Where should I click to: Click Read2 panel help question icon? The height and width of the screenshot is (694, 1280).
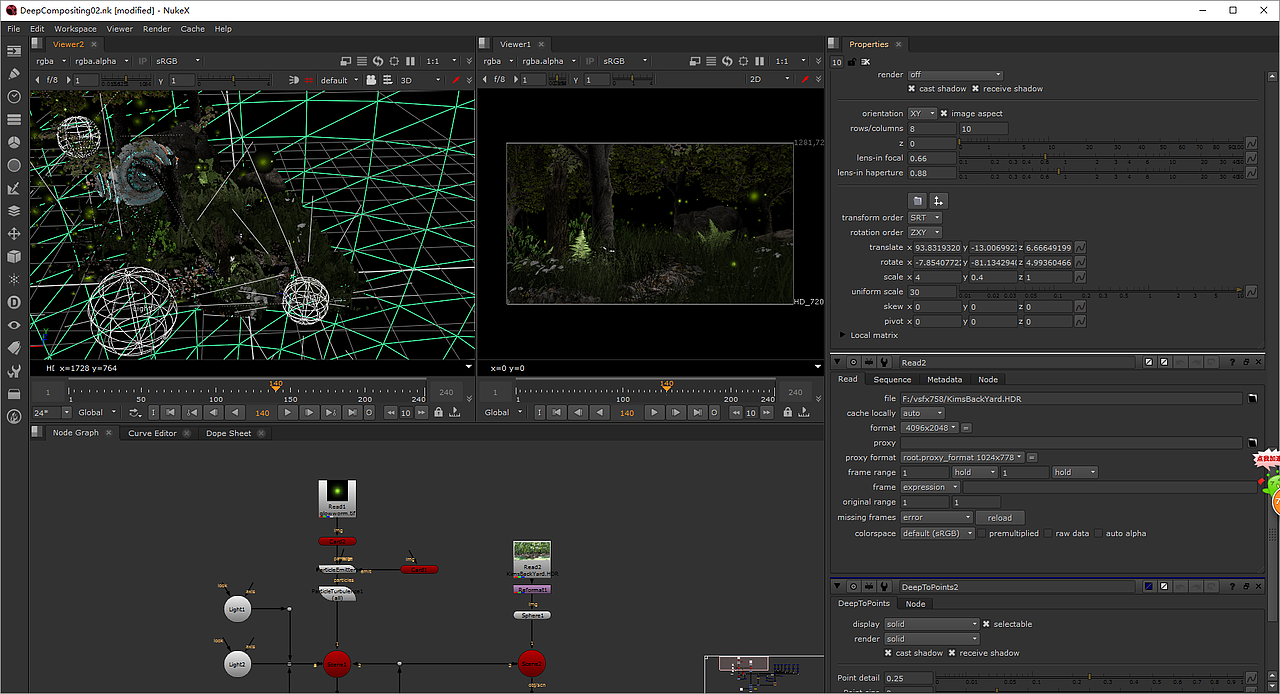click(1232, 362)
